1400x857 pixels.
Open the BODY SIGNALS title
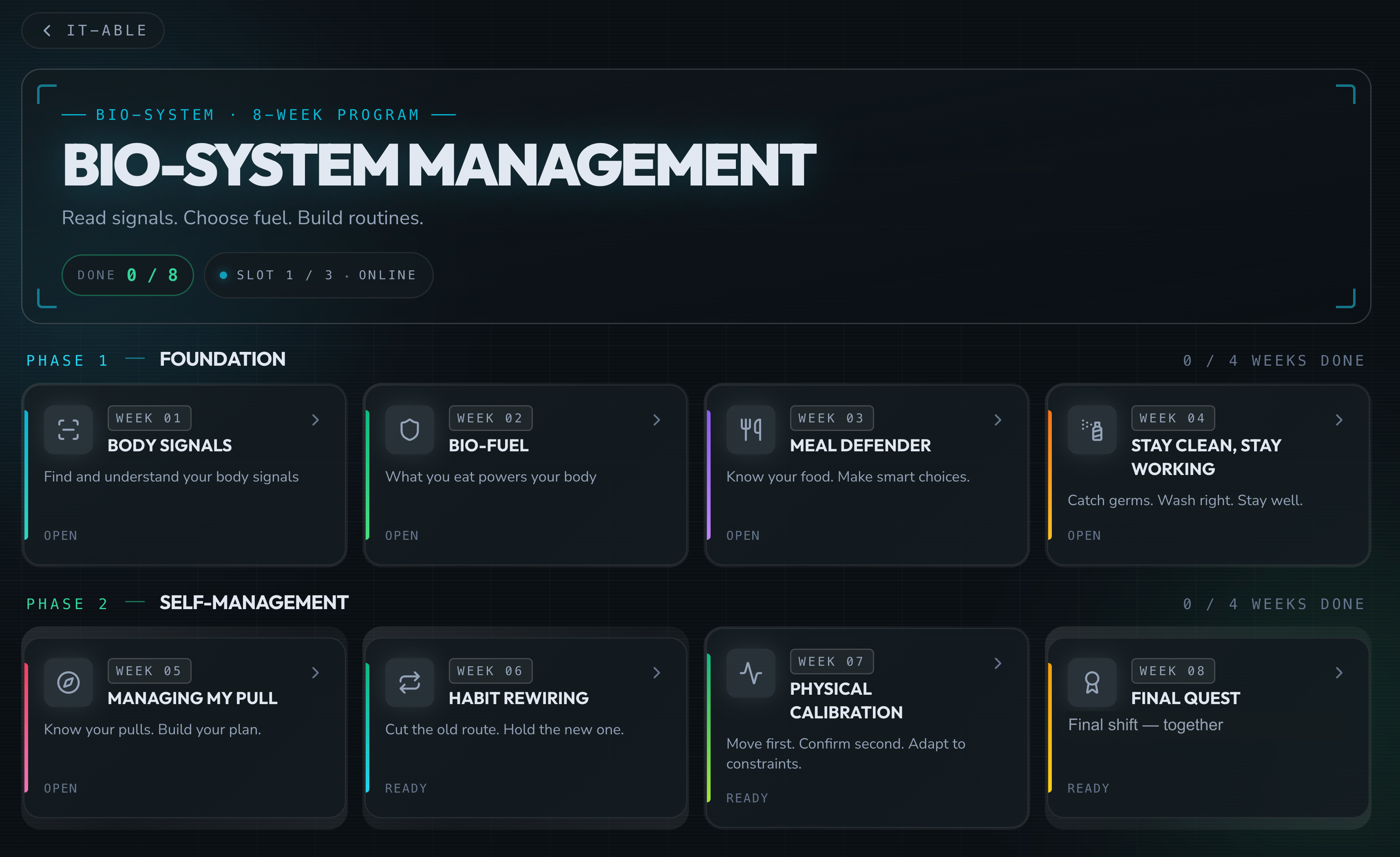(169, 445)
